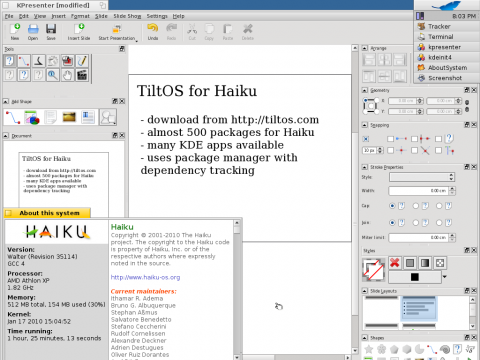
Task: Collapse the Add Shape panel
Action: coord(6,101)
